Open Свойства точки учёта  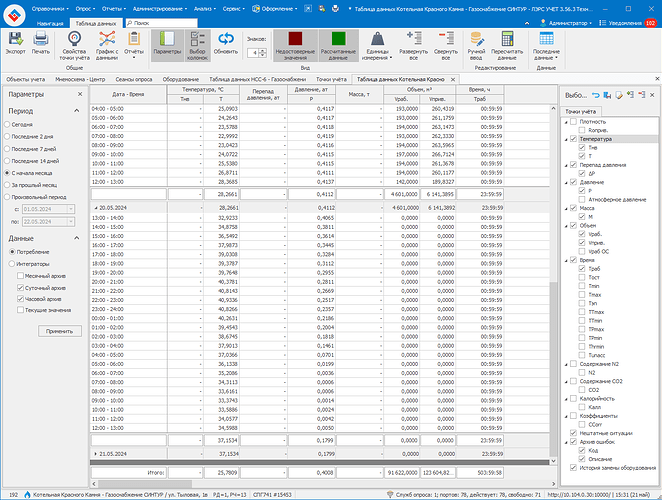pos(75,40)
